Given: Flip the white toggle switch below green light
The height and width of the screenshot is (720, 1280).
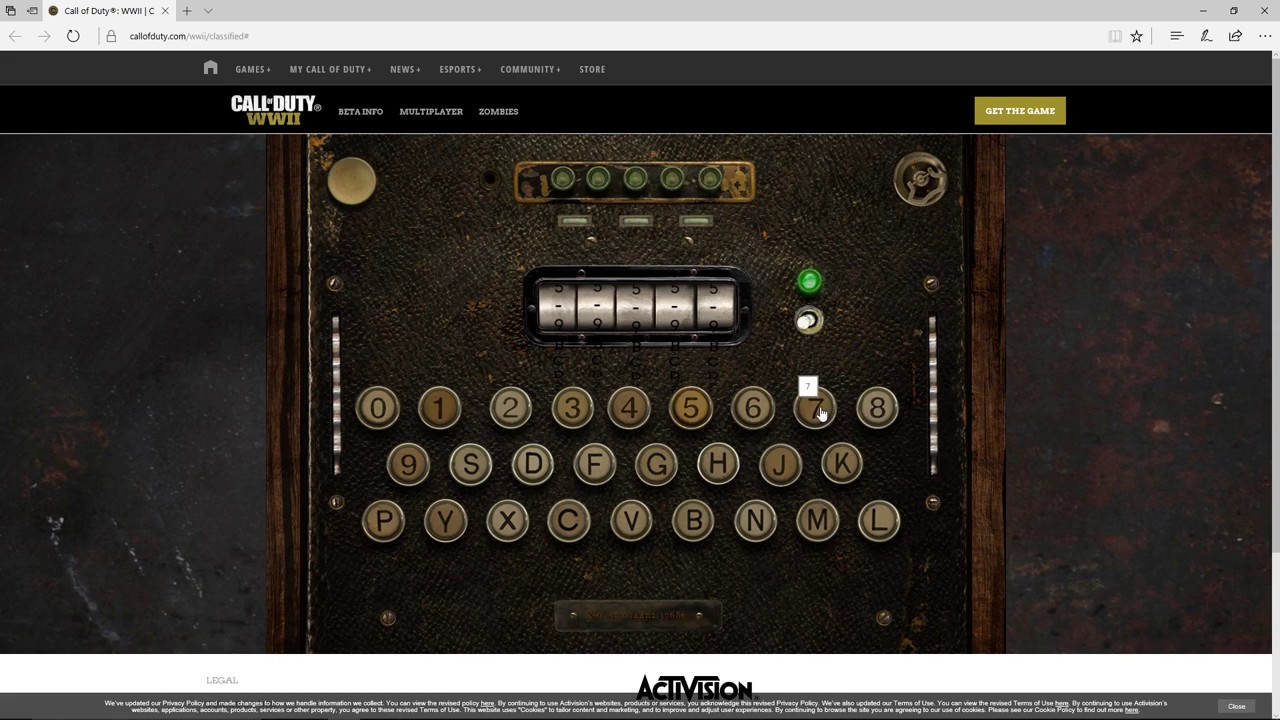Looking at the screenshot, I should tap(808, 321).
